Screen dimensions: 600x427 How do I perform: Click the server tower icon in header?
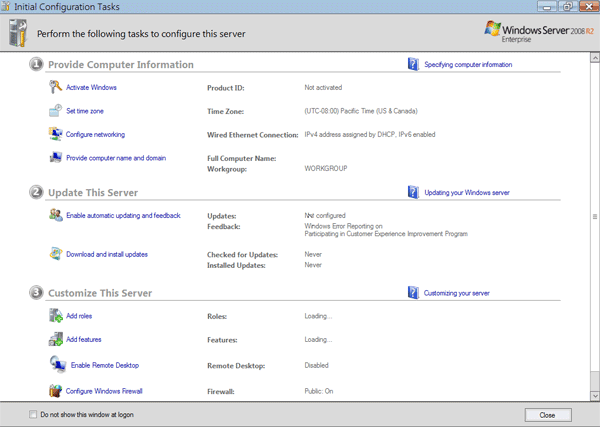[18, 33]
